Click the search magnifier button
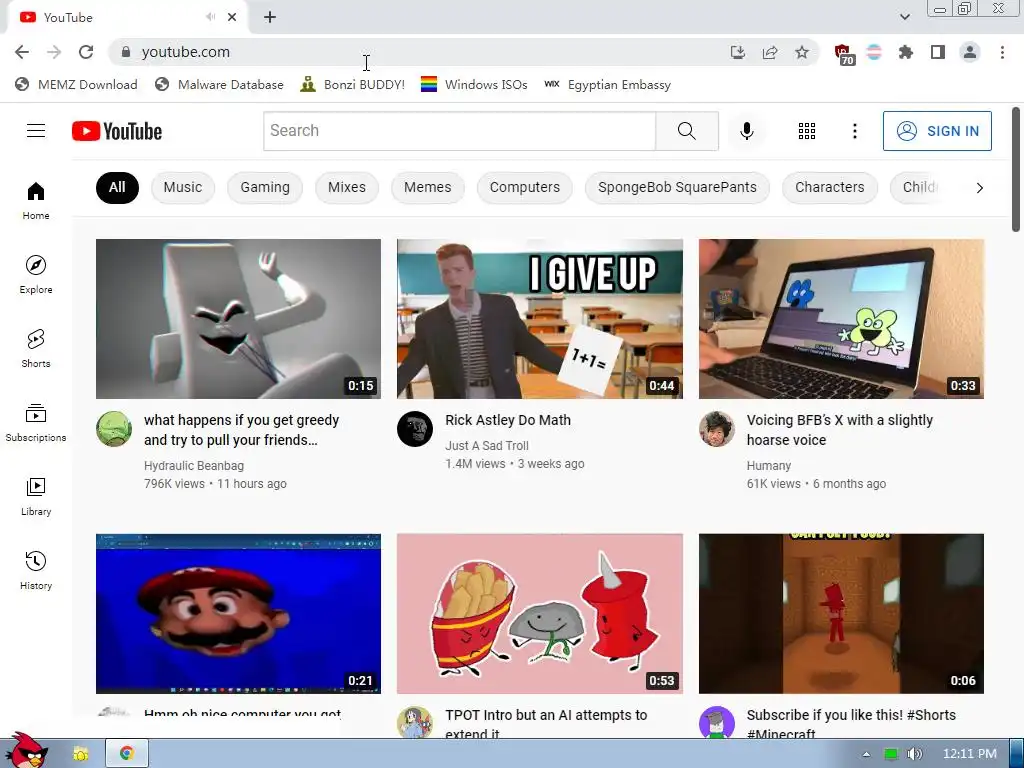 tap(687, 131)
